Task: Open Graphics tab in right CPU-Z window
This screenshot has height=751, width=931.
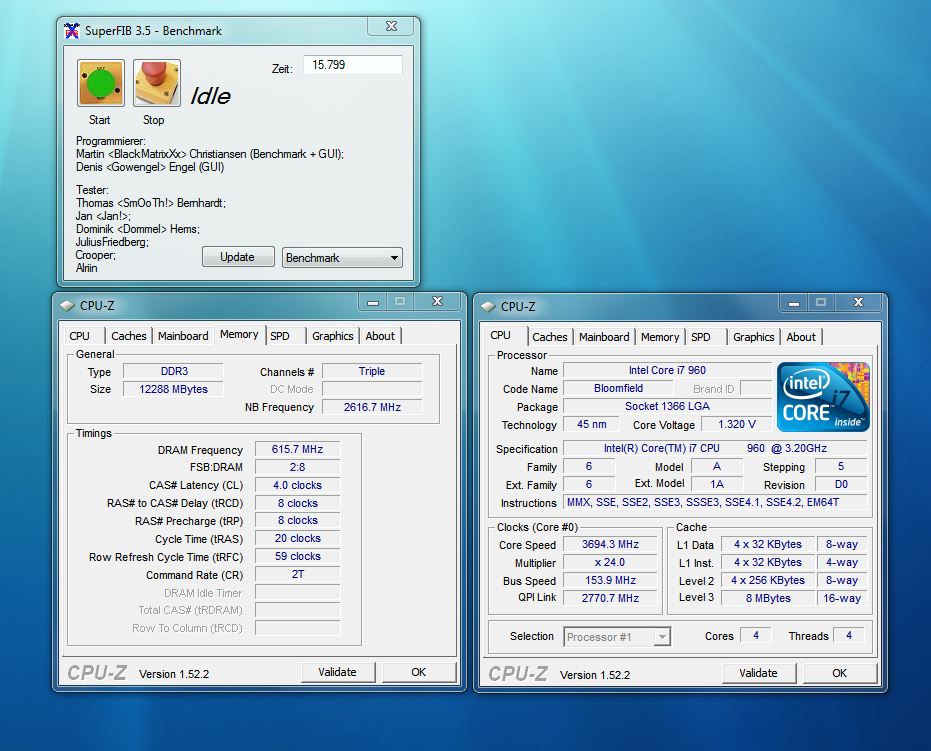Action: click(753, 337)
